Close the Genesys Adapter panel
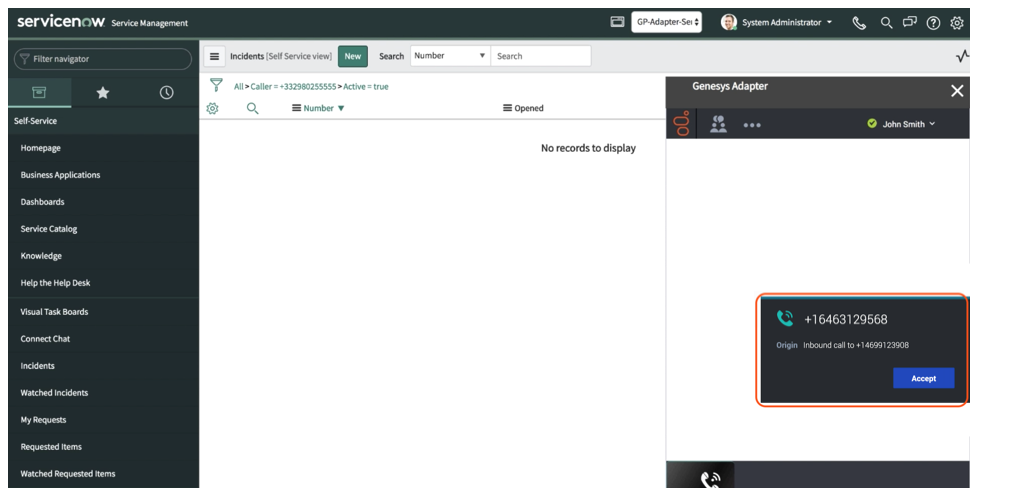 click(x=957, y=91)
